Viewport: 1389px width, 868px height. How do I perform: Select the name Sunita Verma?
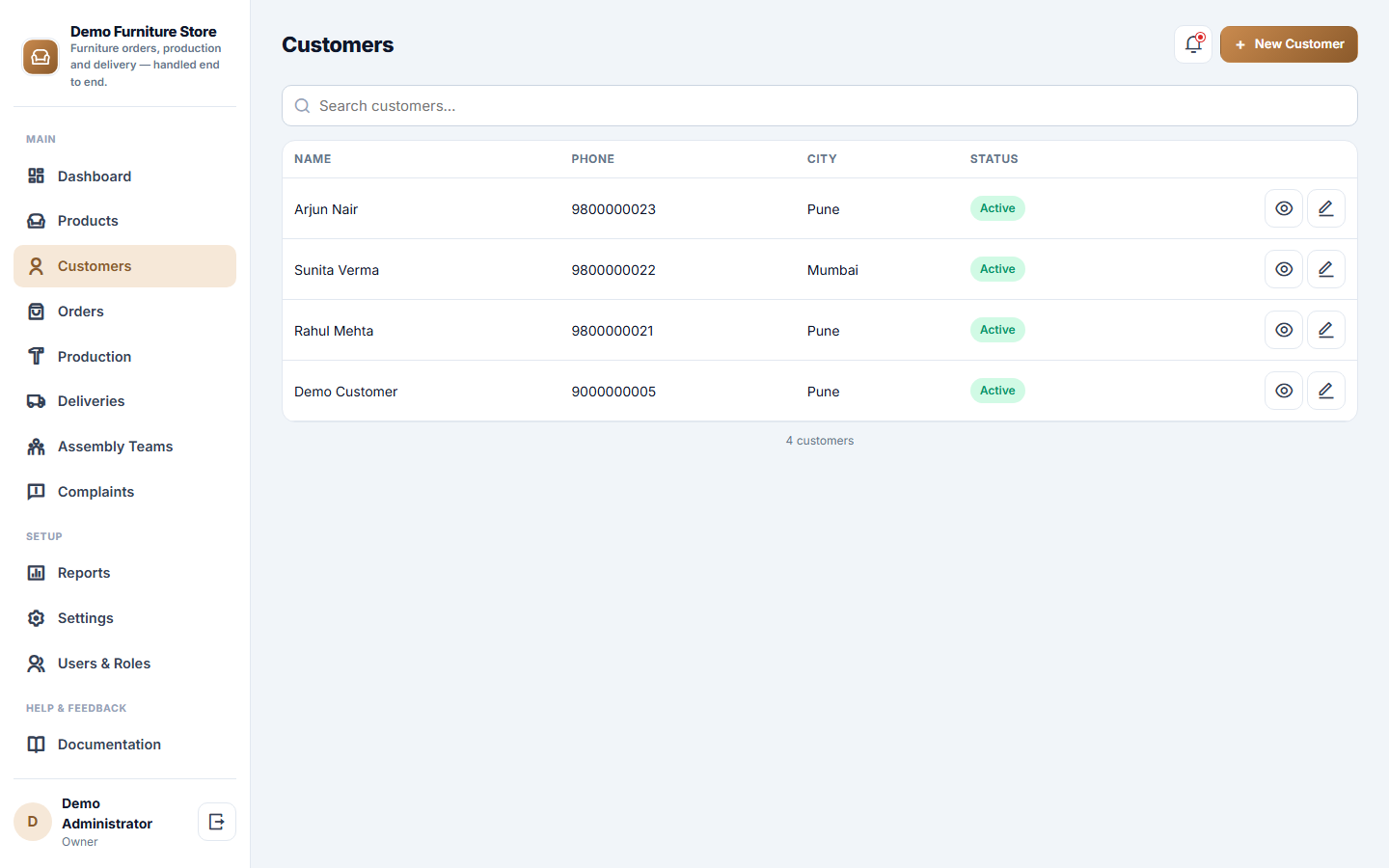(337, 270)
